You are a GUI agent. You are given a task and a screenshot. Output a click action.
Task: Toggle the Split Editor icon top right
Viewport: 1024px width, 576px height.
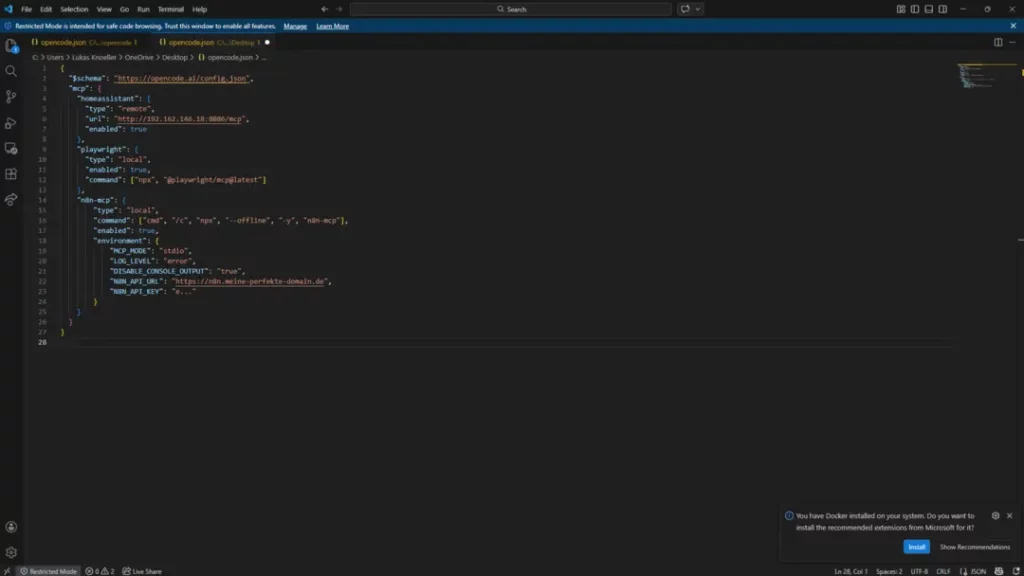point(997,43)
